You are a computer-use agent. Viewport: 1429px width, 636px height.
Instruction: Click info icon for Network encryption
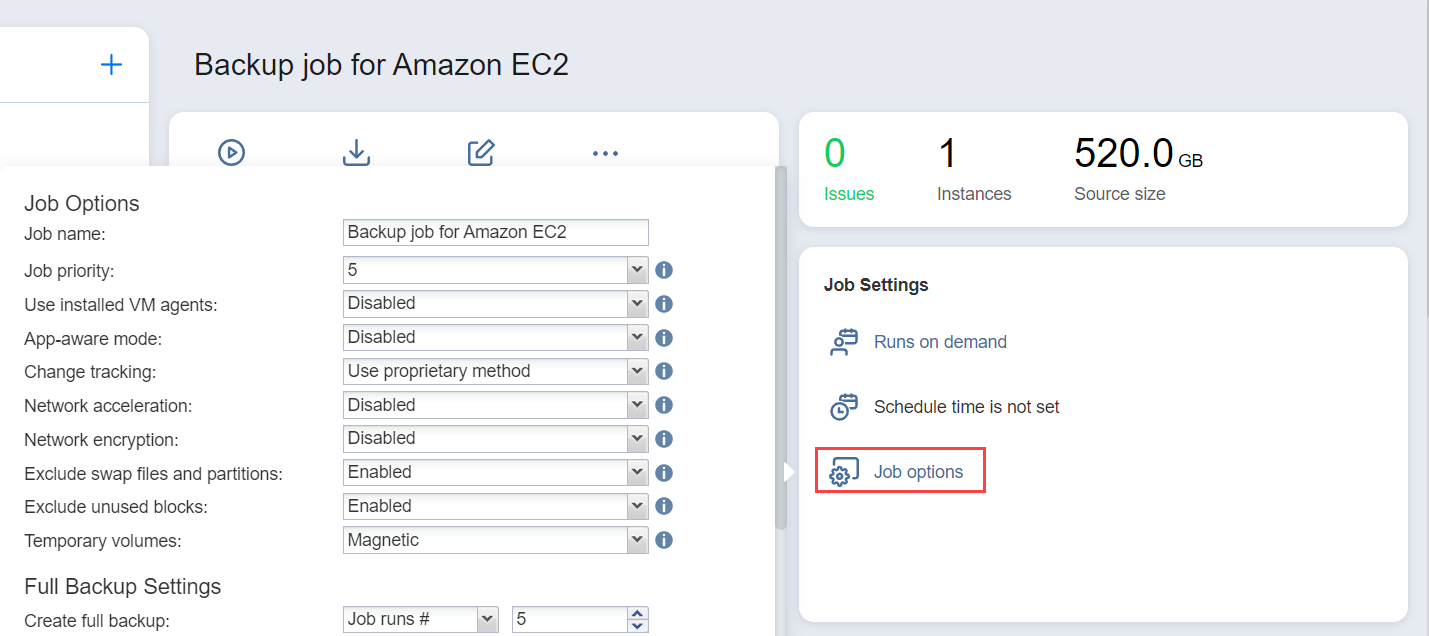663,439
